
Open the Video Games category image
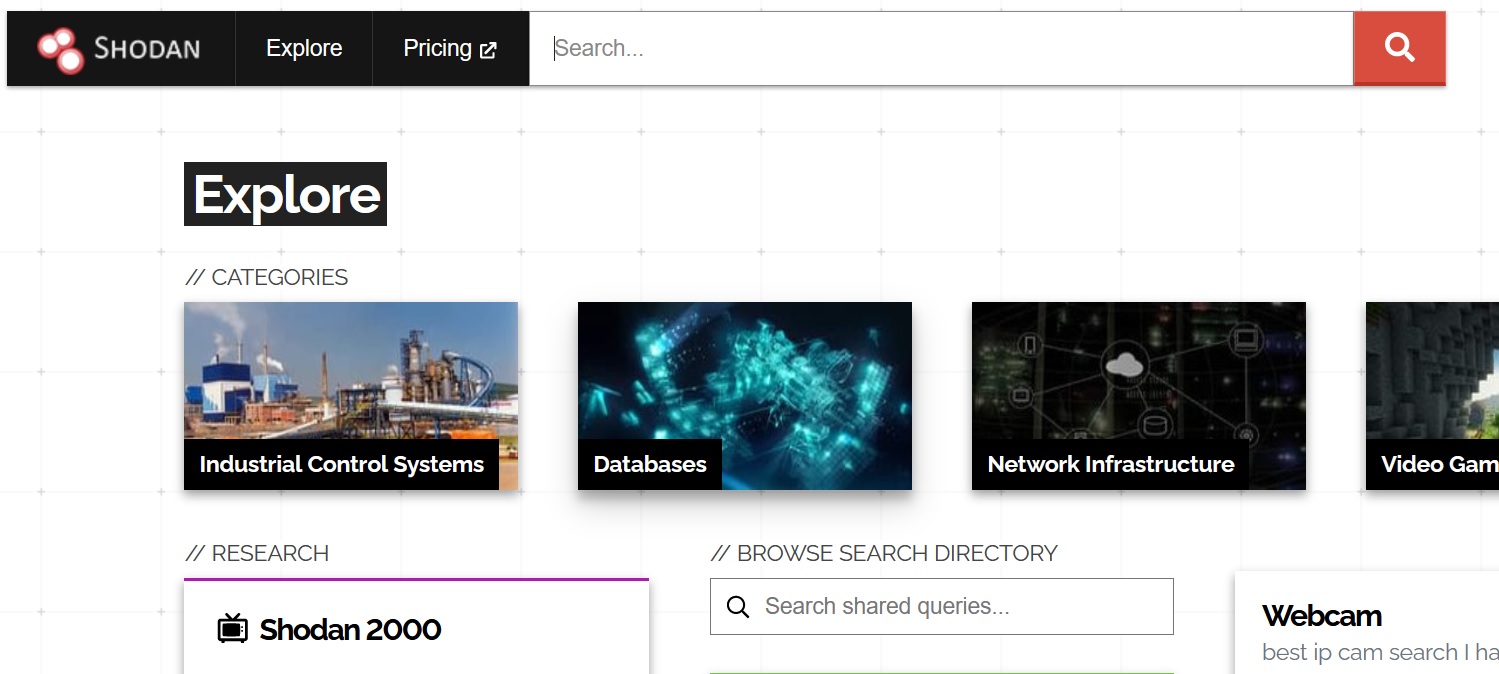[1432, 380]
